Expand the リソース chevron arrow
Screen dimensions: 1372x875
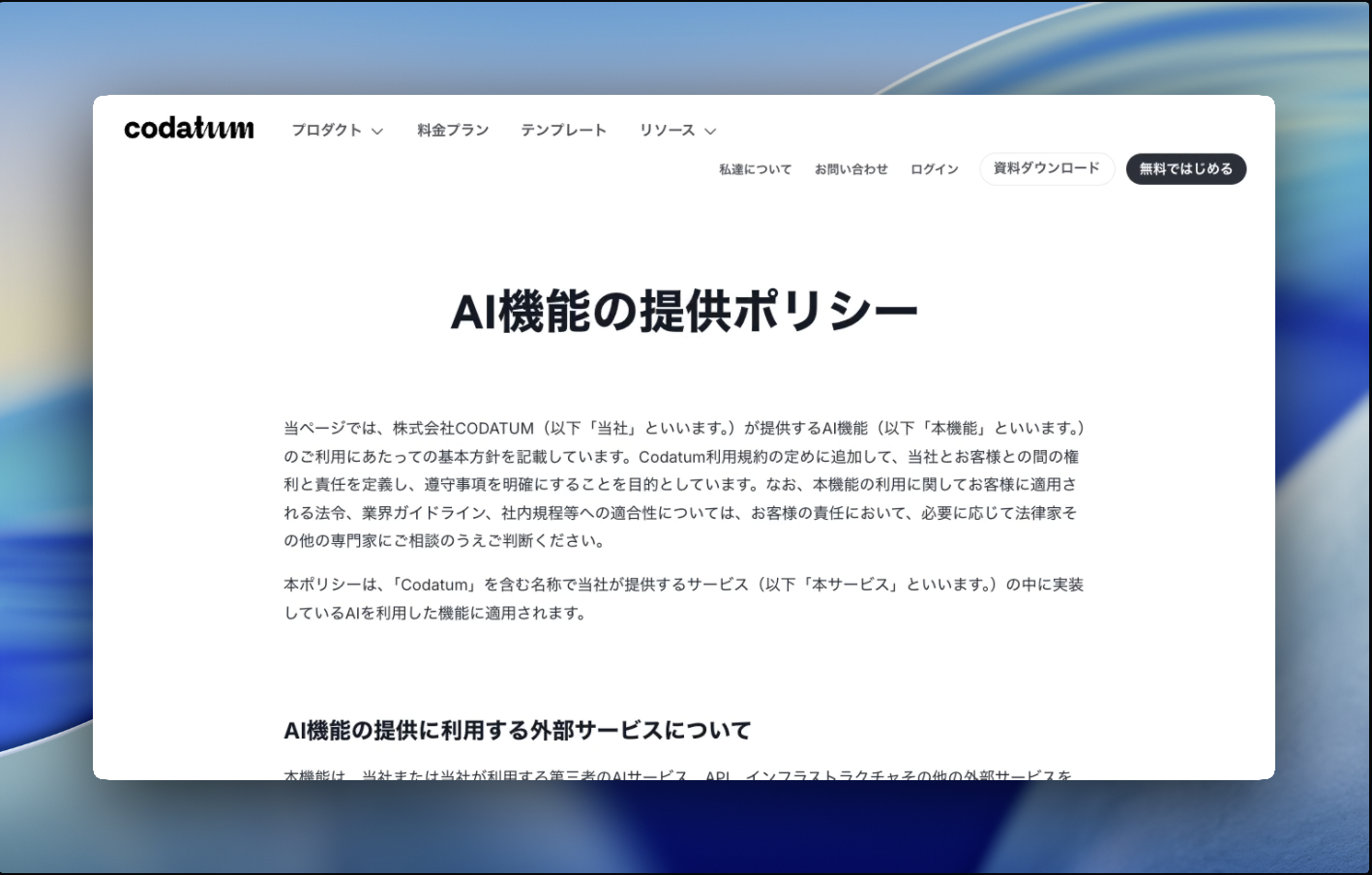coord(710,132)
